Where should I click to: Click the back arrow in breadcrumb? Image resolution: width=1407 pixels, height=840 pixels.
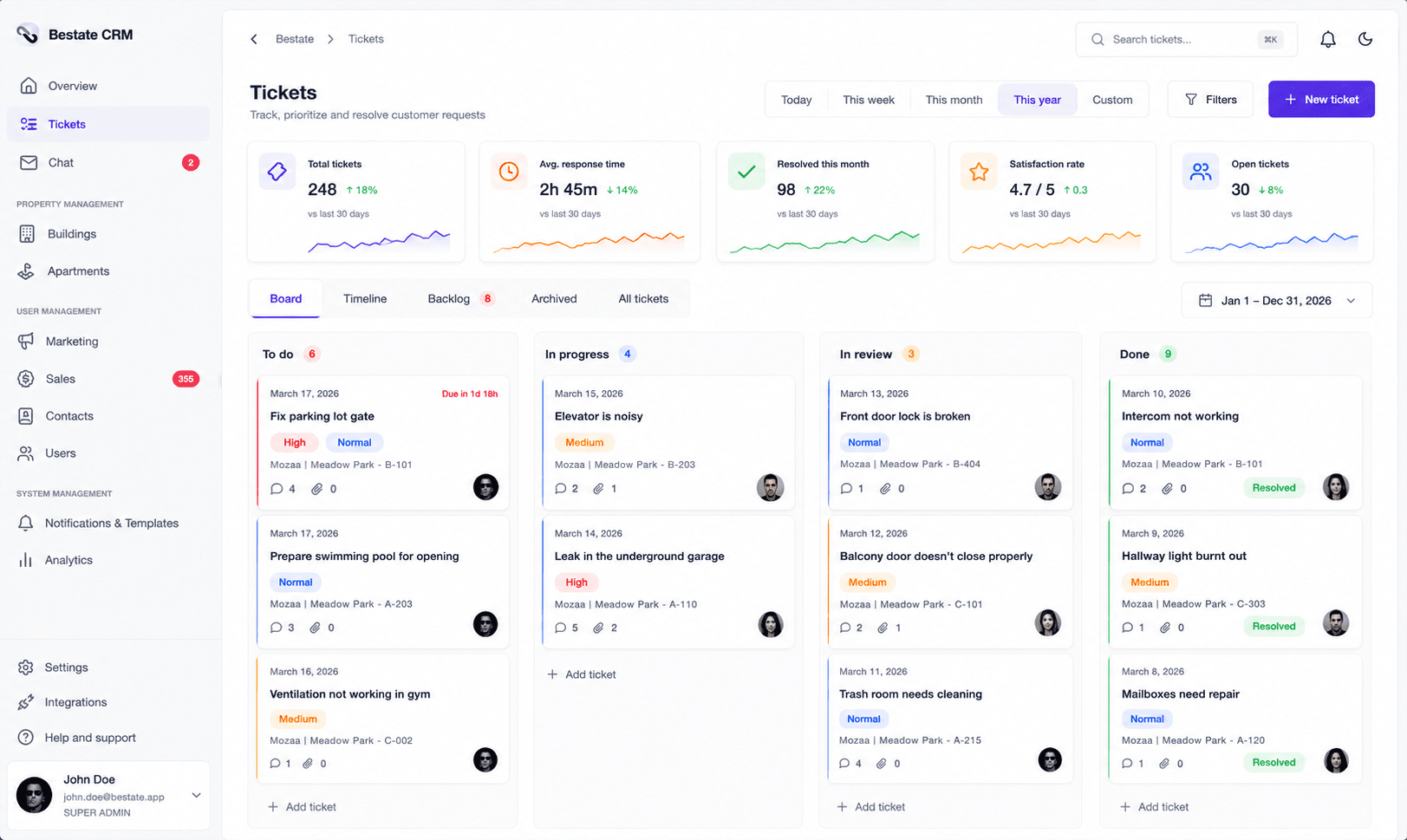(x=254, y=39)
